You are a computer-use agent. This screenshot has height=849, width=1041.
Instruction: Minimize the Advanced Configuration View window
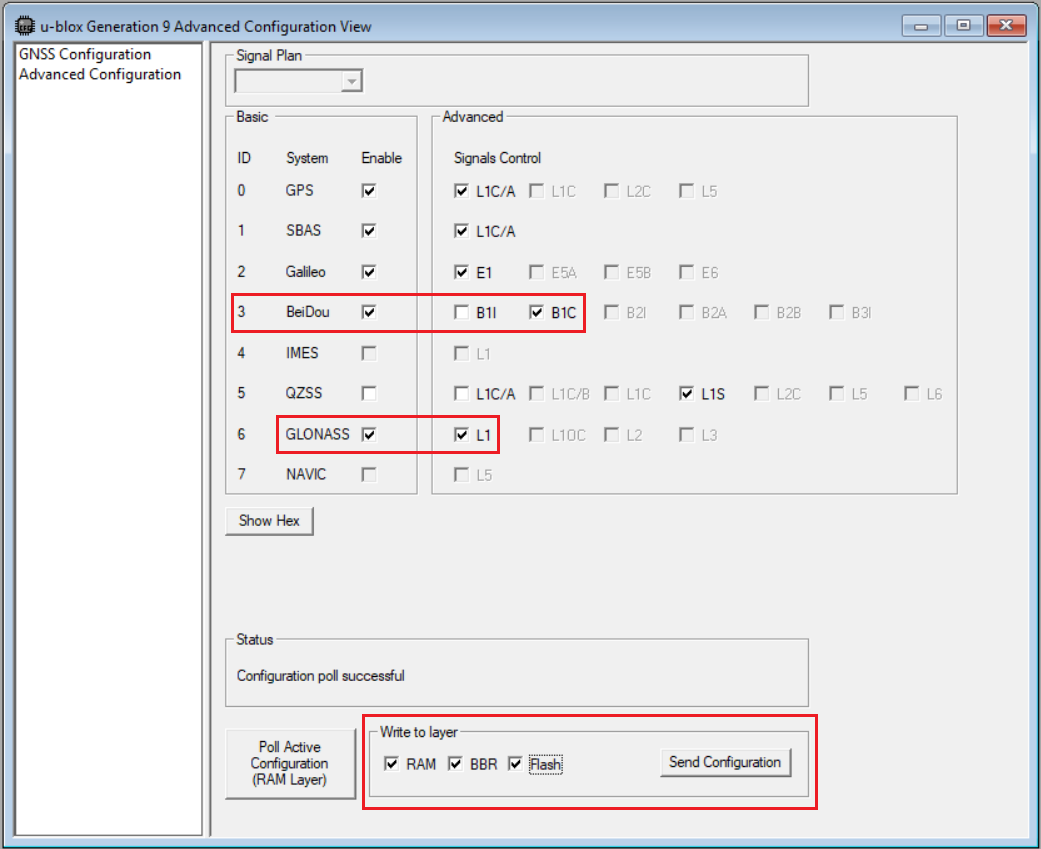(921, 26)
